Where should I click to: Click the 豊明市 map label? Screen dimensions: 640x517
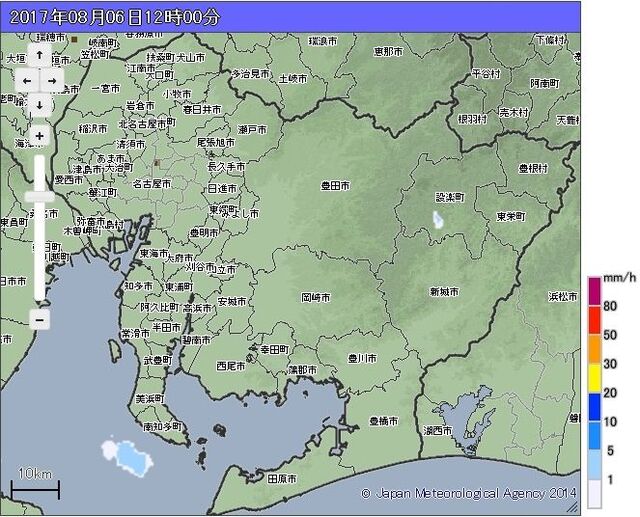(204, 233)
